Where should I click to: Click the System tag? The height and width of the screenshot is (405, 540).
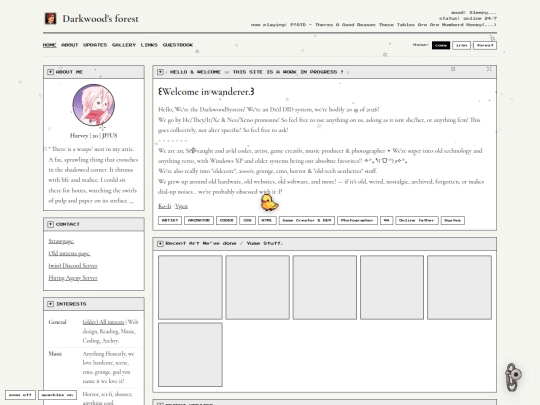click(x=453, y=220)
